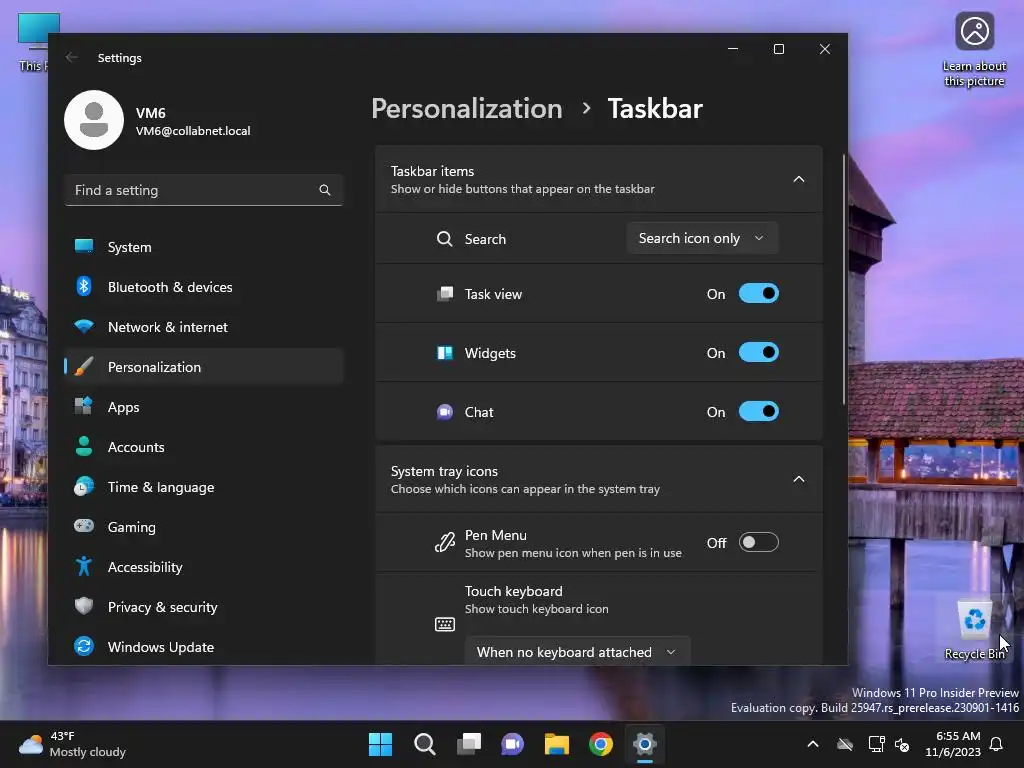Open the Search icon only dropdown
This screenshot has height=768, width=1024.
coord(702,238)
